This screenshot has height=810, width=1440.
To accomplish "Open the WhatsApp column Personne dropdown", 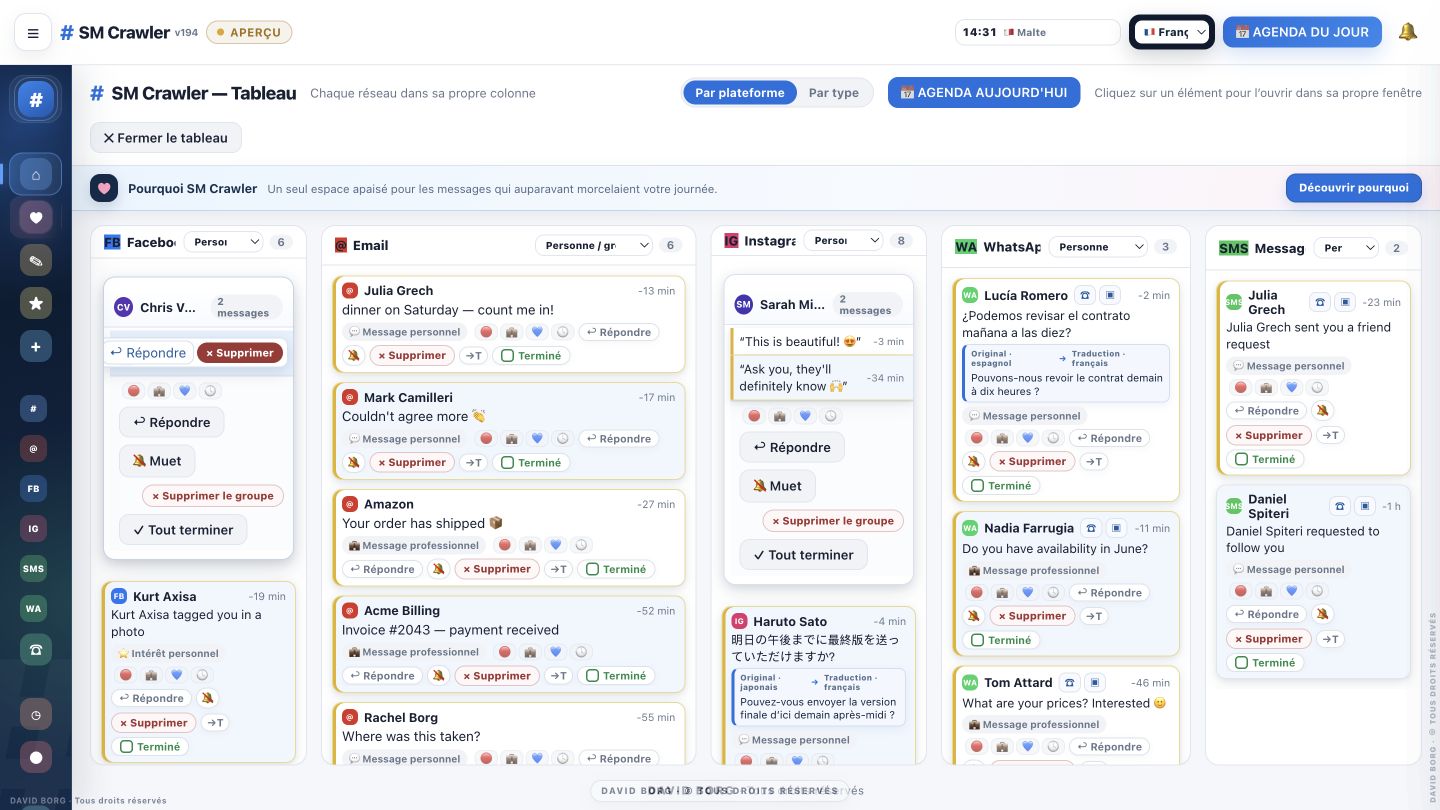I will click(x=1096, y=246).
